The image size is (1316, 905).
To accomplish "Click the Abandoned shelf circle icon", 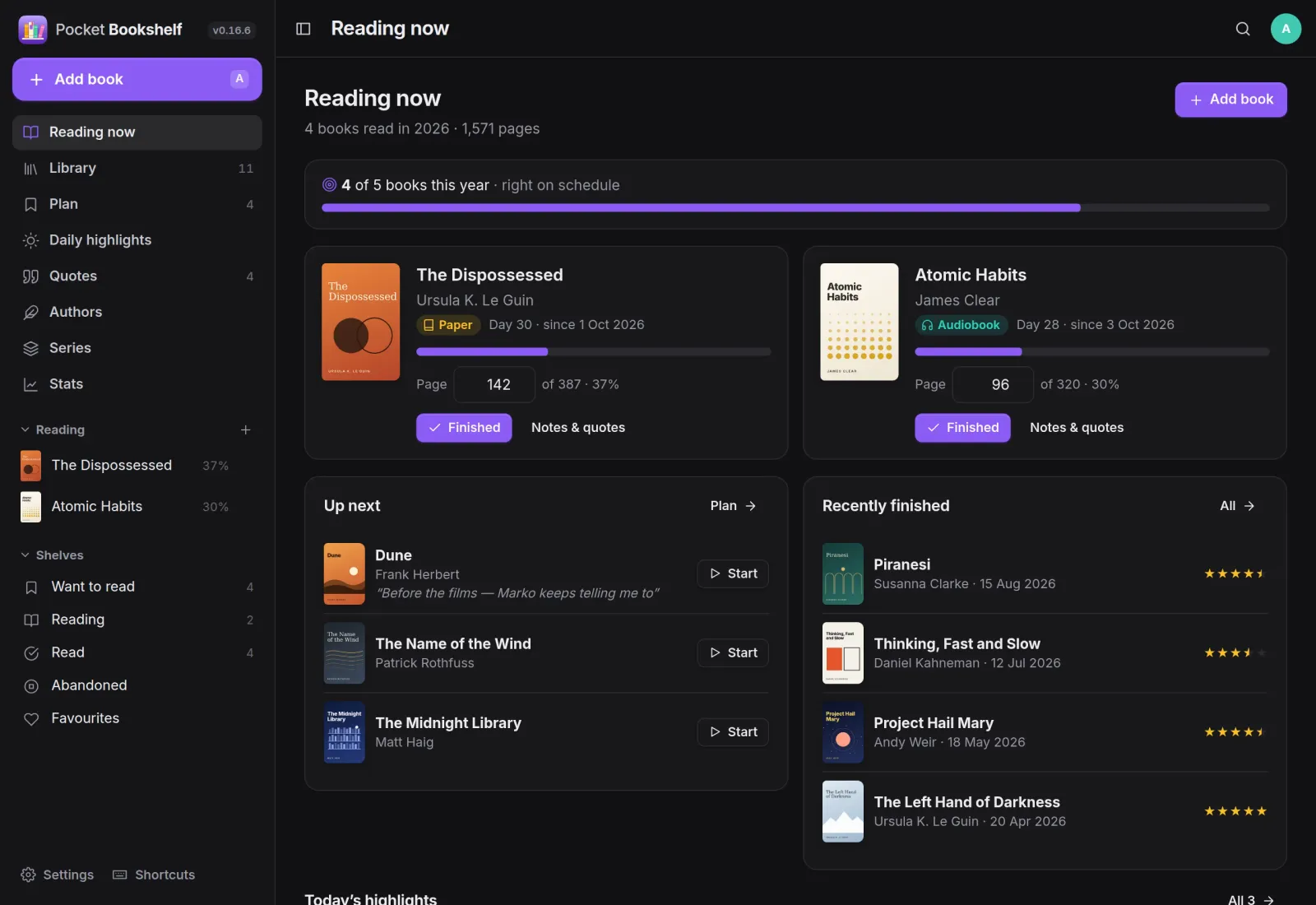I will point(31,686).
